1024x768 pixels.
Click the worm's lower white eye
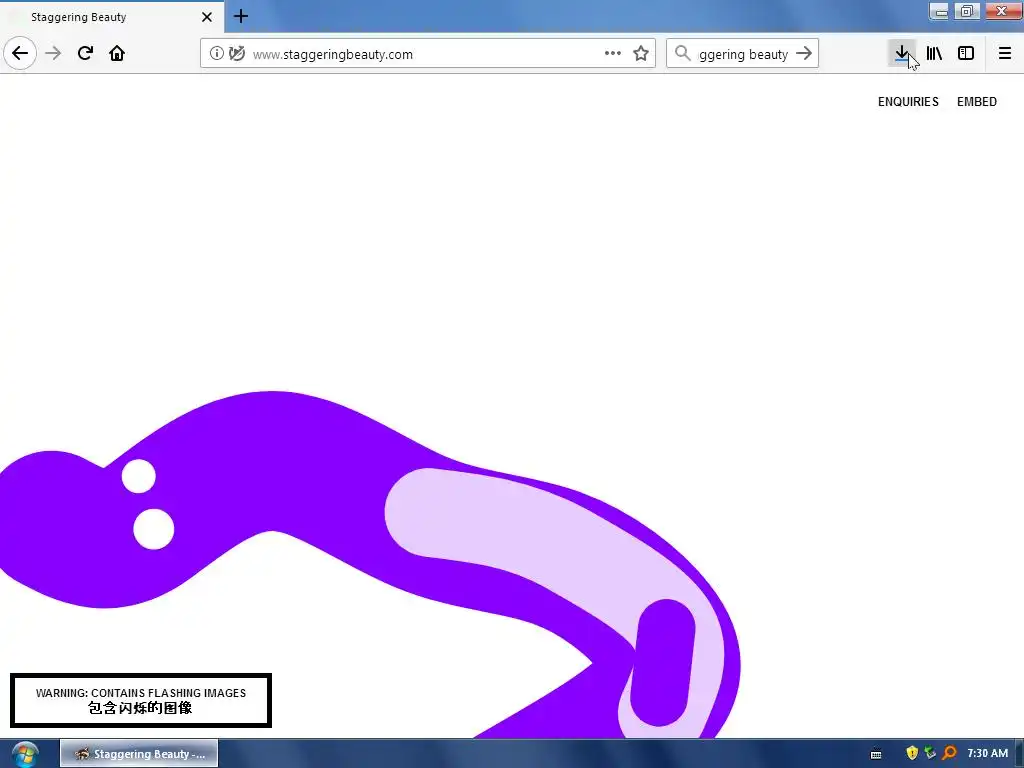(153, 529)
